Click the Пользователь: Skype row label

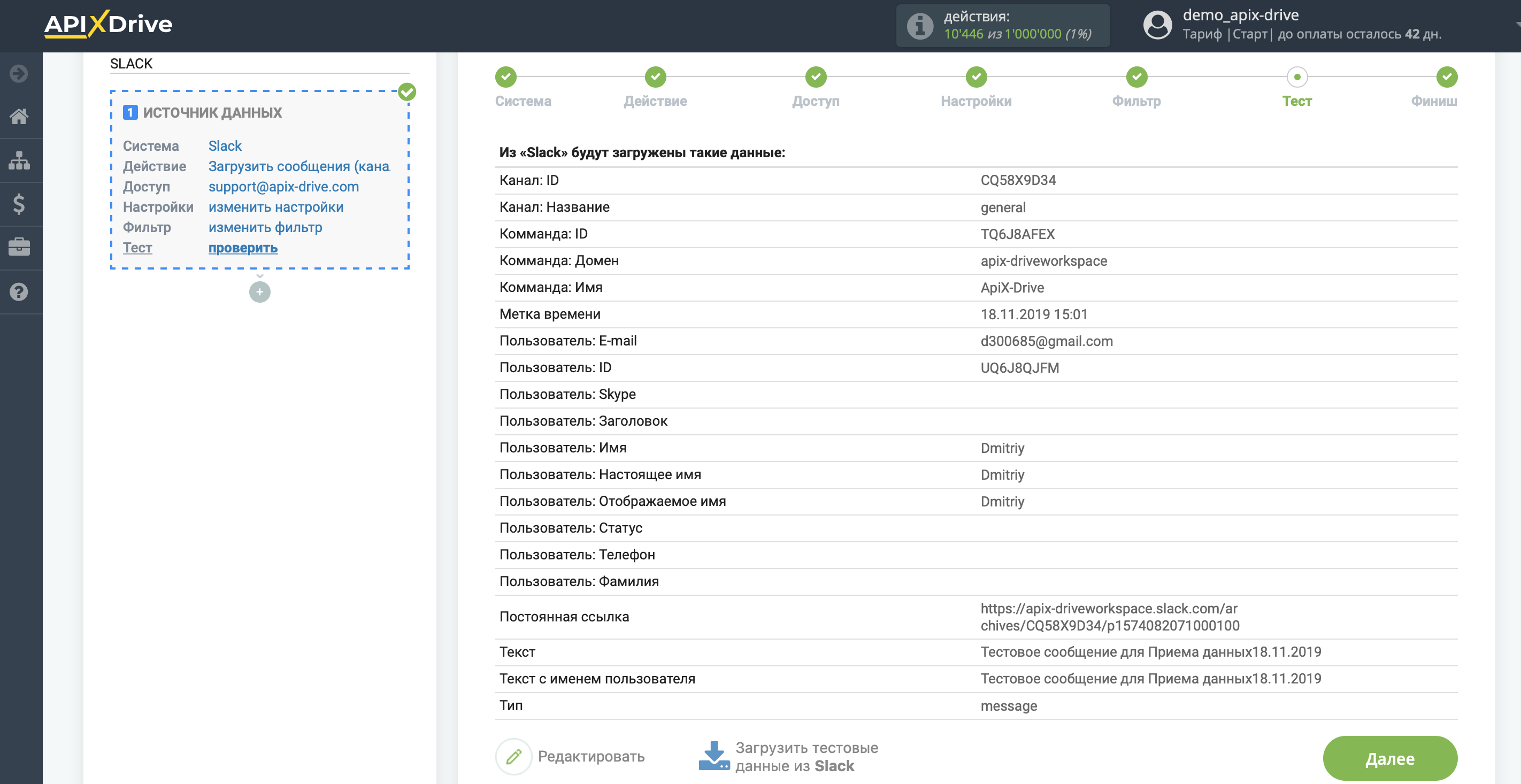[567, 394]
